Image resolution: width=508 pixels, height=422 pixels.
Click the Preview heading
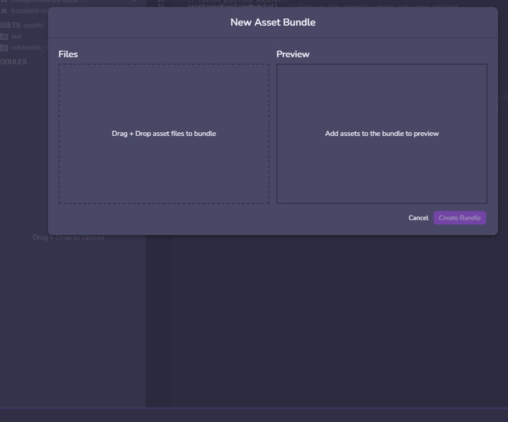click(293, 54)
